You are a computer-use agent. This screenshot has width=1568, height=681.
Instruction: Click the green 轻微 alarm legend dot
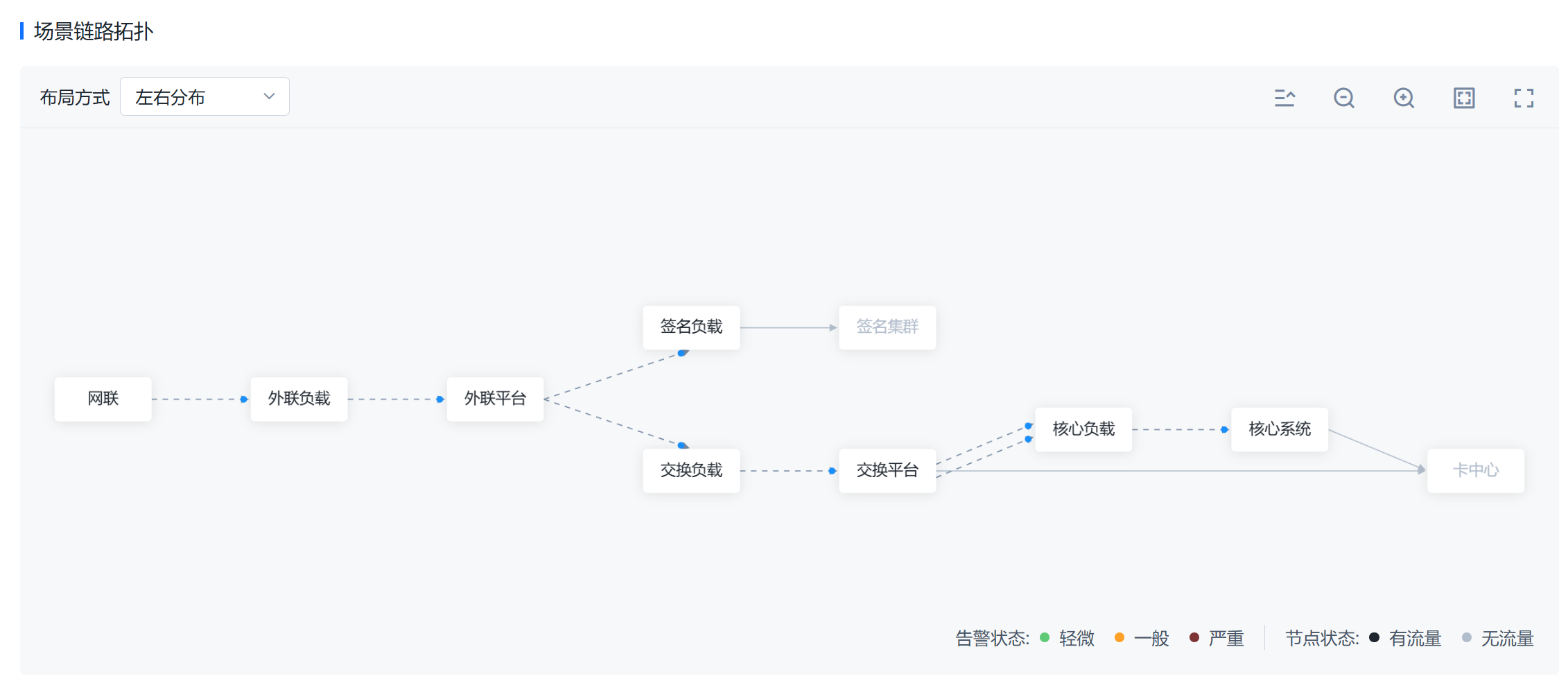1045,637
